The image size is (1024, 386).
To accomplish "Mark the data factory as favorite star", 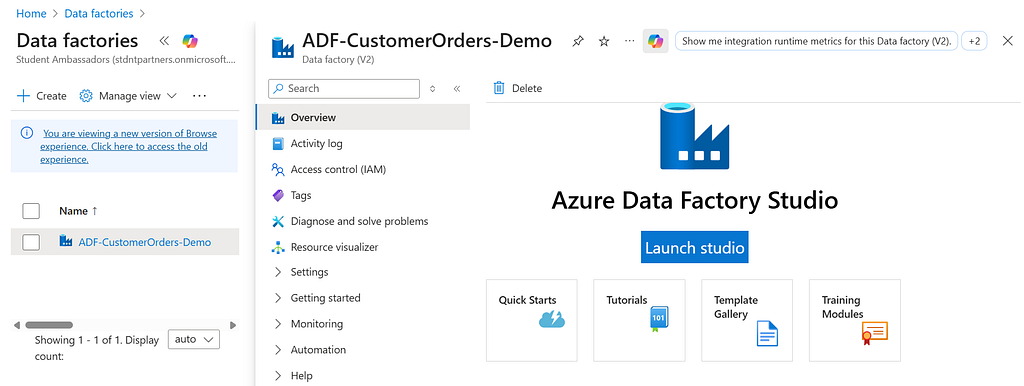I will 604,41.
